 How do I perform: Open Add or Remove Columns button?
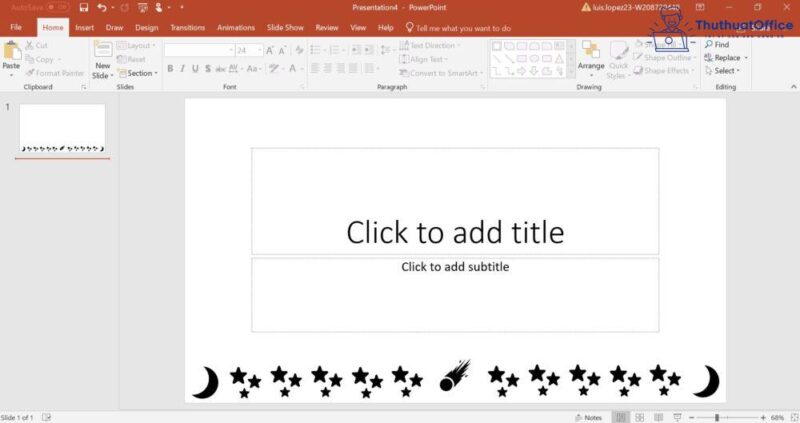pyautogui.click(x=371, y=68)
